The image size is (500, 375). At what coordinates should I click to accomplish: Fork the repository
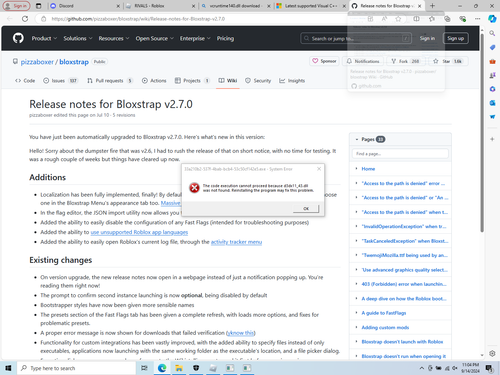pyautogui.click(x=405, y=61)
